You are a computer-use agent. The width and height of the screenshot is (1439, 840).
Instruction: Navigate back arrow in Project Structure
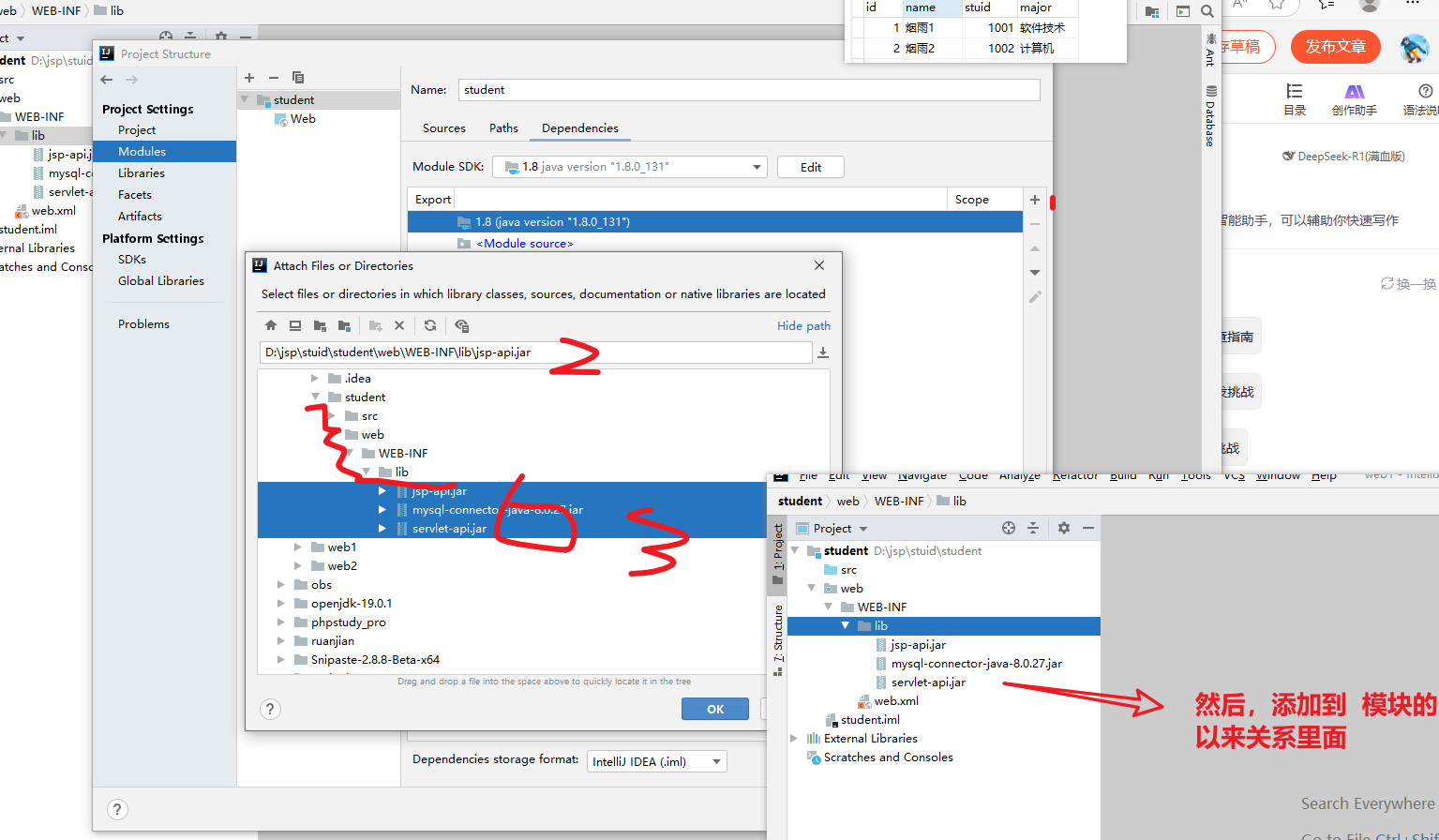point(107,80)
